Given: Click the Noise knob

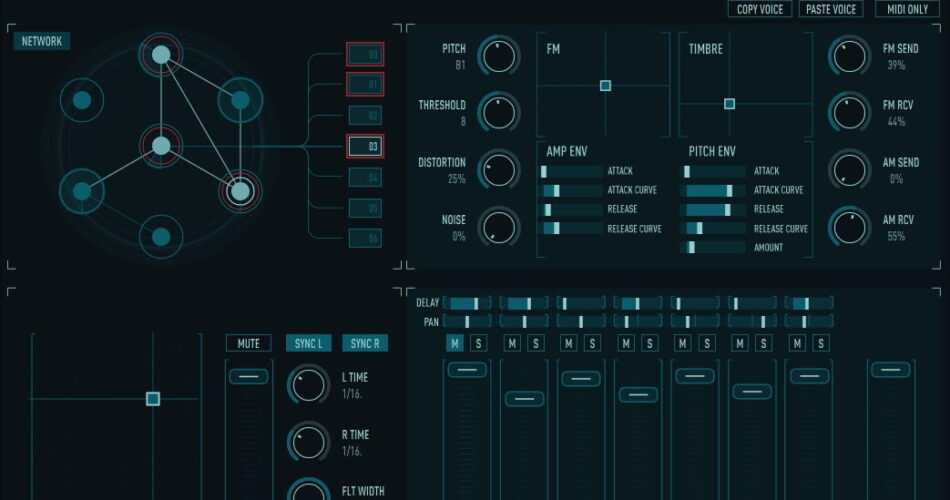Looking at the screenshot, I should tap(499, 226).
